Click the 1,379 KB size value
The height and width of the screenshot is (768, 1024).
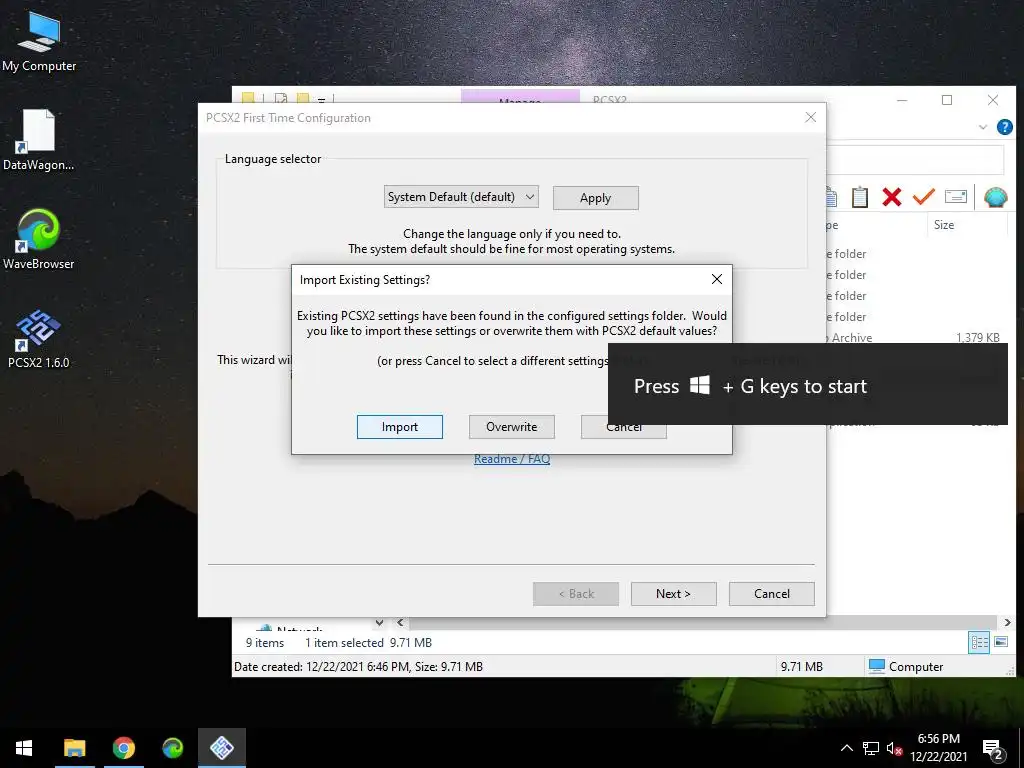point(978,338)
